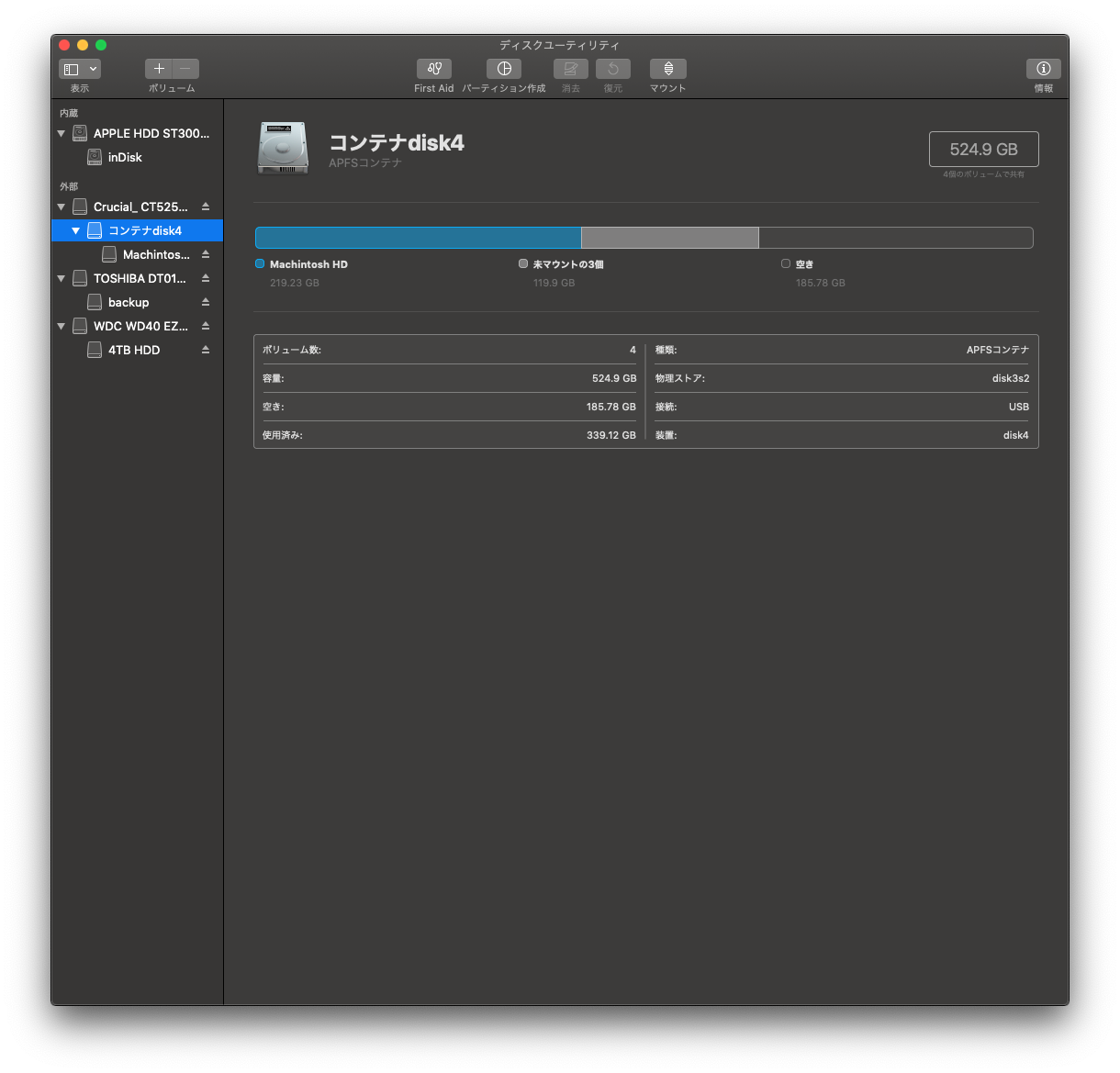Select コンテナdisk4 in the sidebar

coord(138,230)
